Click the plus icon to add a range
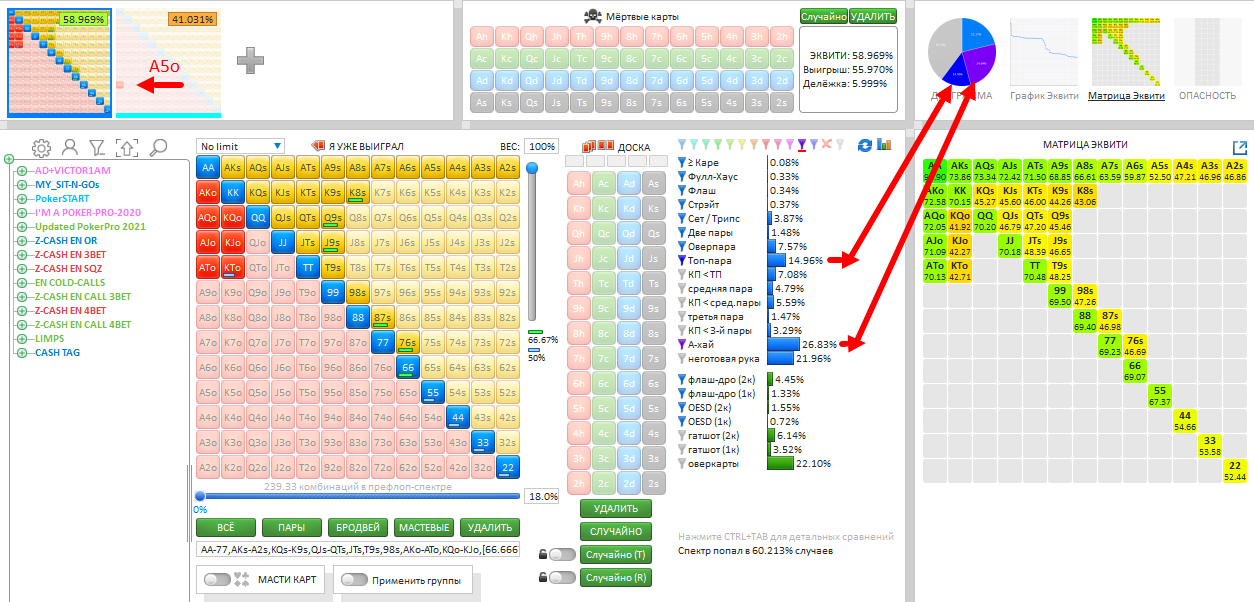Image resolution: width=1254 pixels, height=602 pixels. [x=250, y=60]
